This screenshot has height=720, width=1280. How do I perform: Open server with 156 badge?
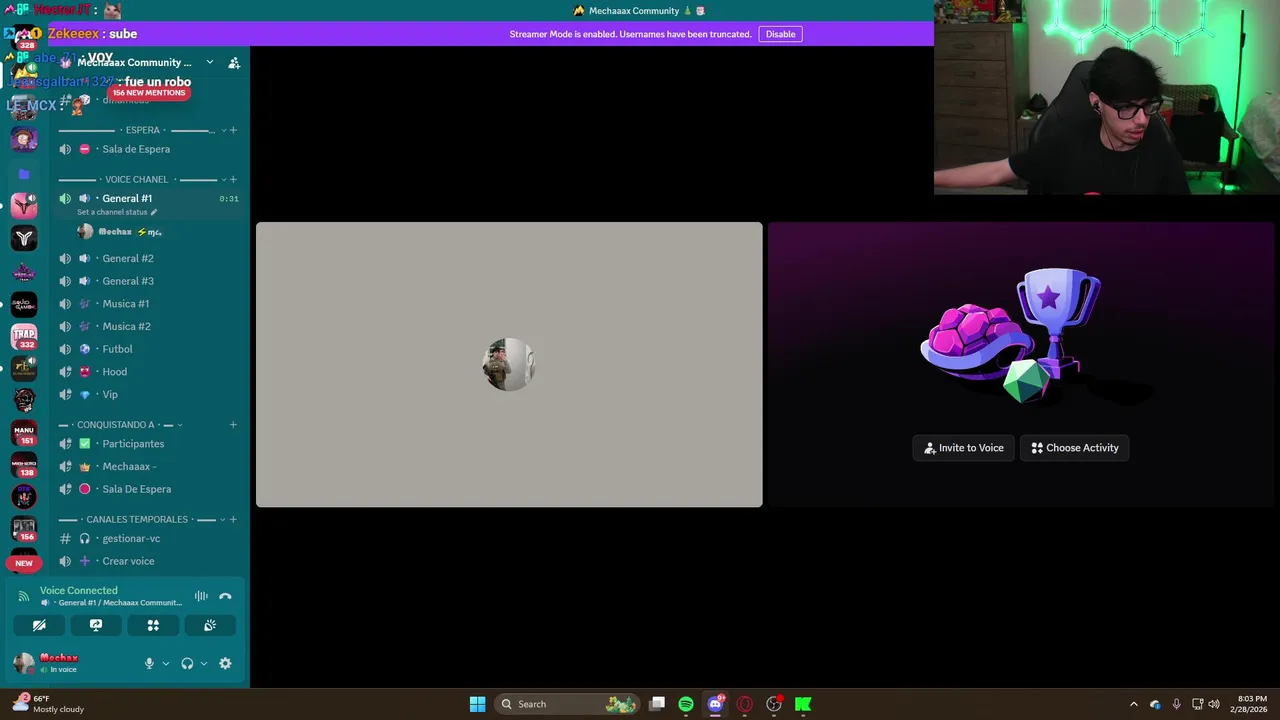click(24, 529)
